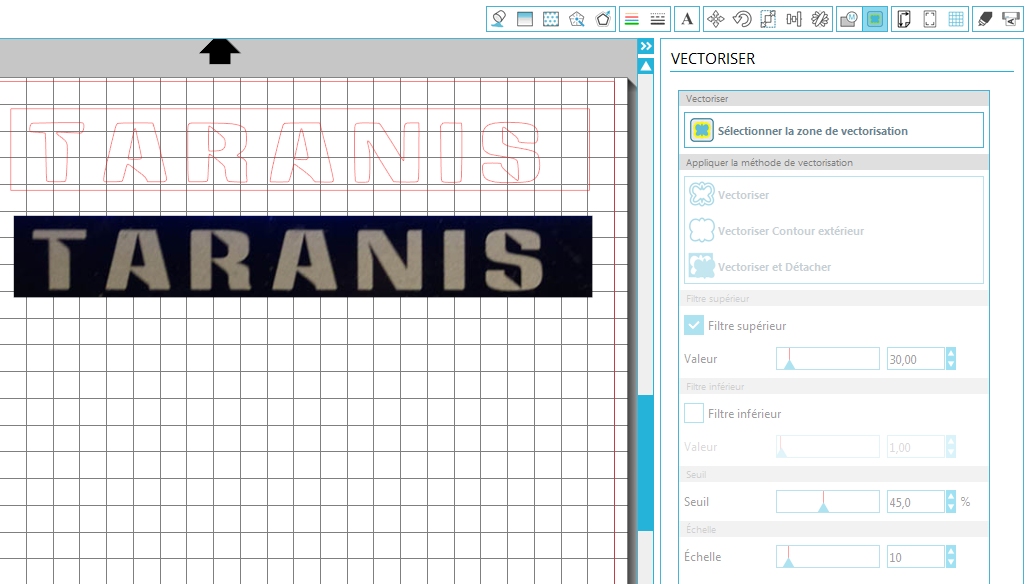Decrease the Seuil value with down arrow

(x=951, y=507)
